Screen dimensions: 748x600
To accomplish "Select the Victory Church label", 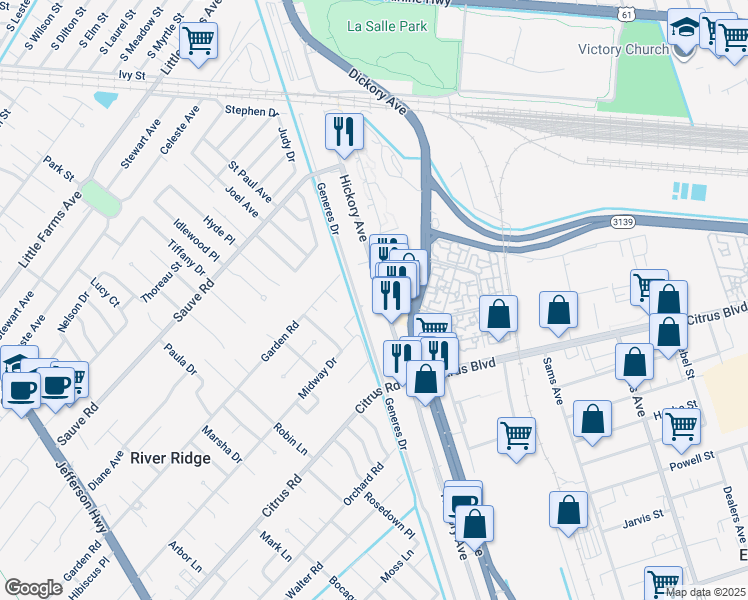I will click(x=623, y=50).
